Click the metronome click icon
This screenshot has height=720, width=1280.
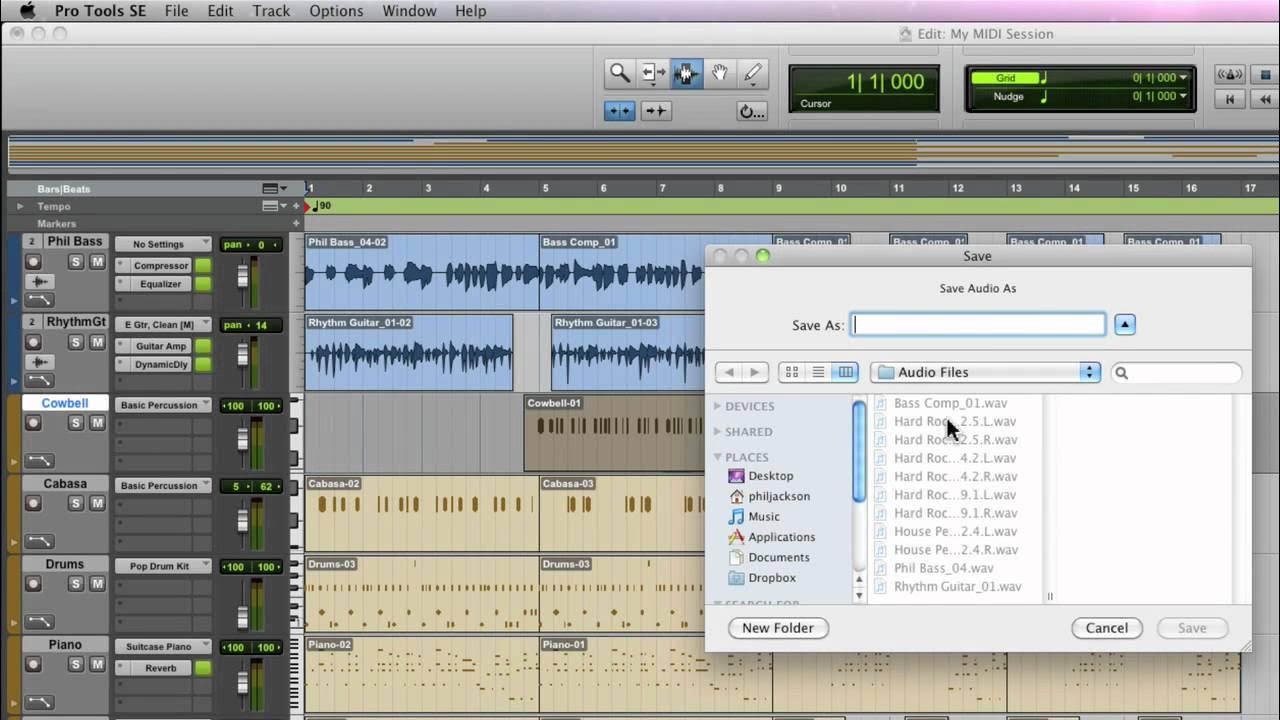[1229, 74]
